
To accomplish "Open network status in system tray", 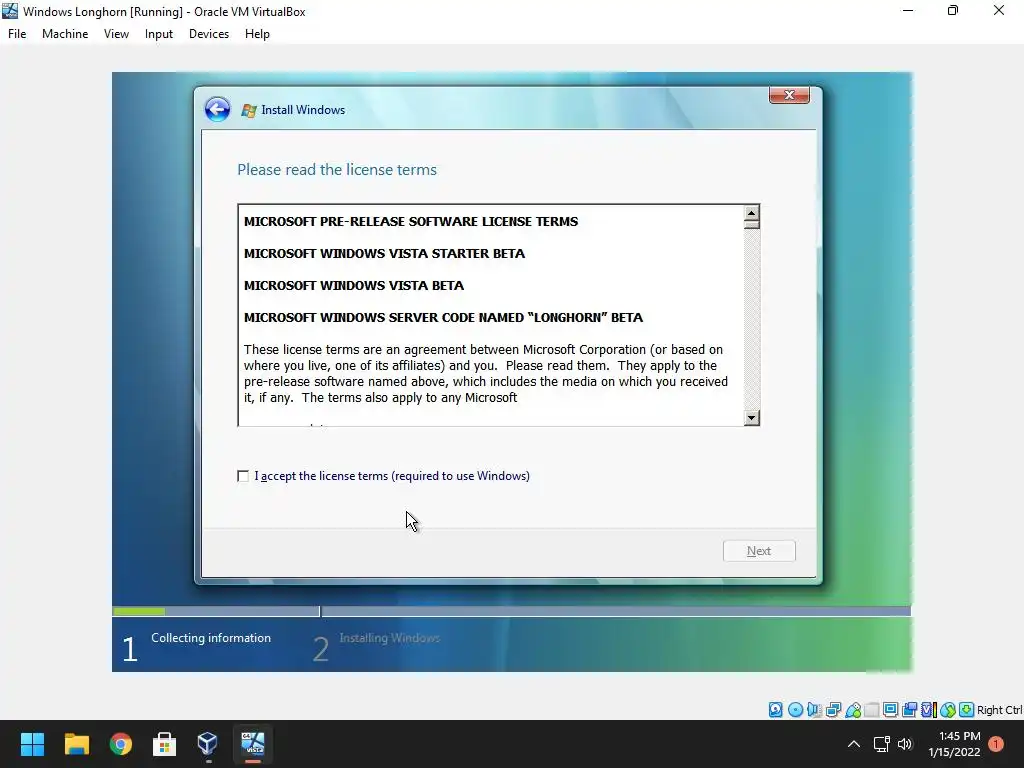I will pyautogui.click(x=882, y=744).
